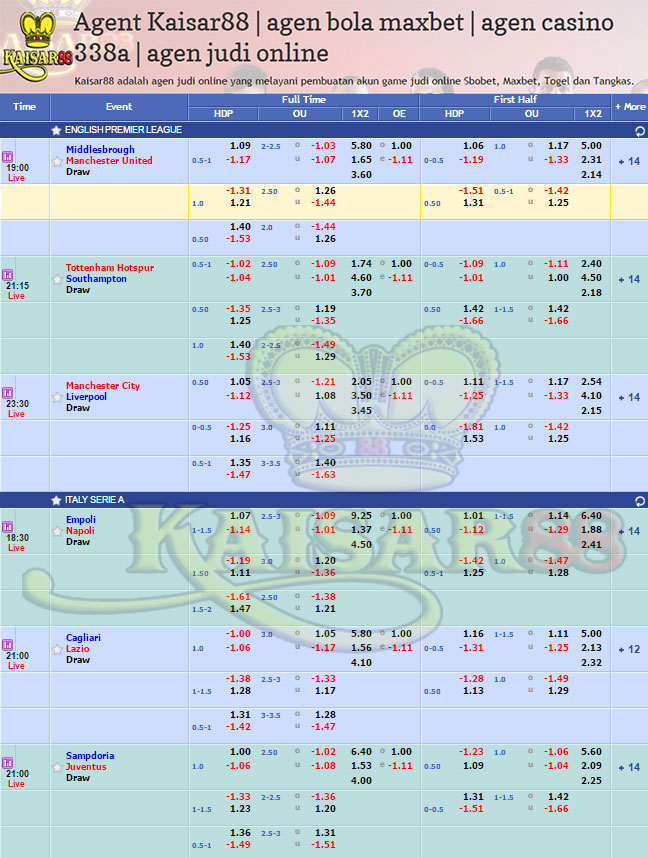Viewport: 648px width, 858px height.
Task: Click the Kaisar88 crown logo
Action: pos(37,45)
